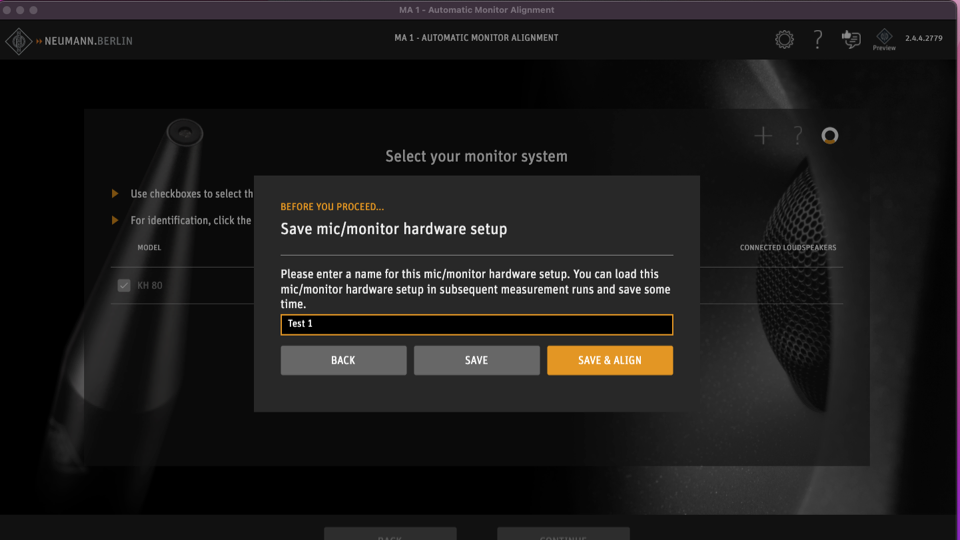The width and height of the screenshot is (960, 540).
Task: Click the KH 80 model label
Action: click(149, 285)
